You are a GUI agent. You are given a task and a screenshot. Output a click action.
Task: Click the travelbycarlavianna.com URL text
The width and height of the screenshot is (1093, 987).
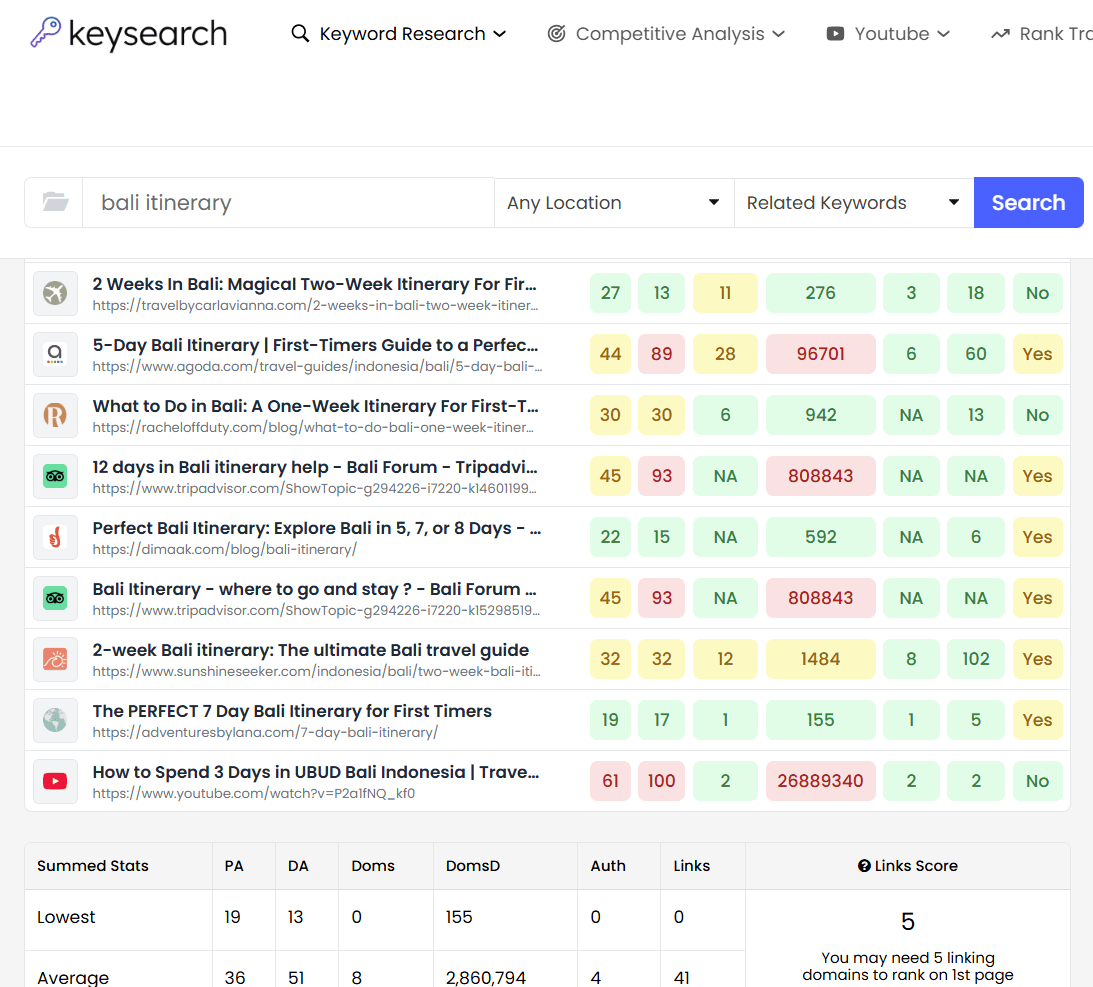[x=315, y=305]
